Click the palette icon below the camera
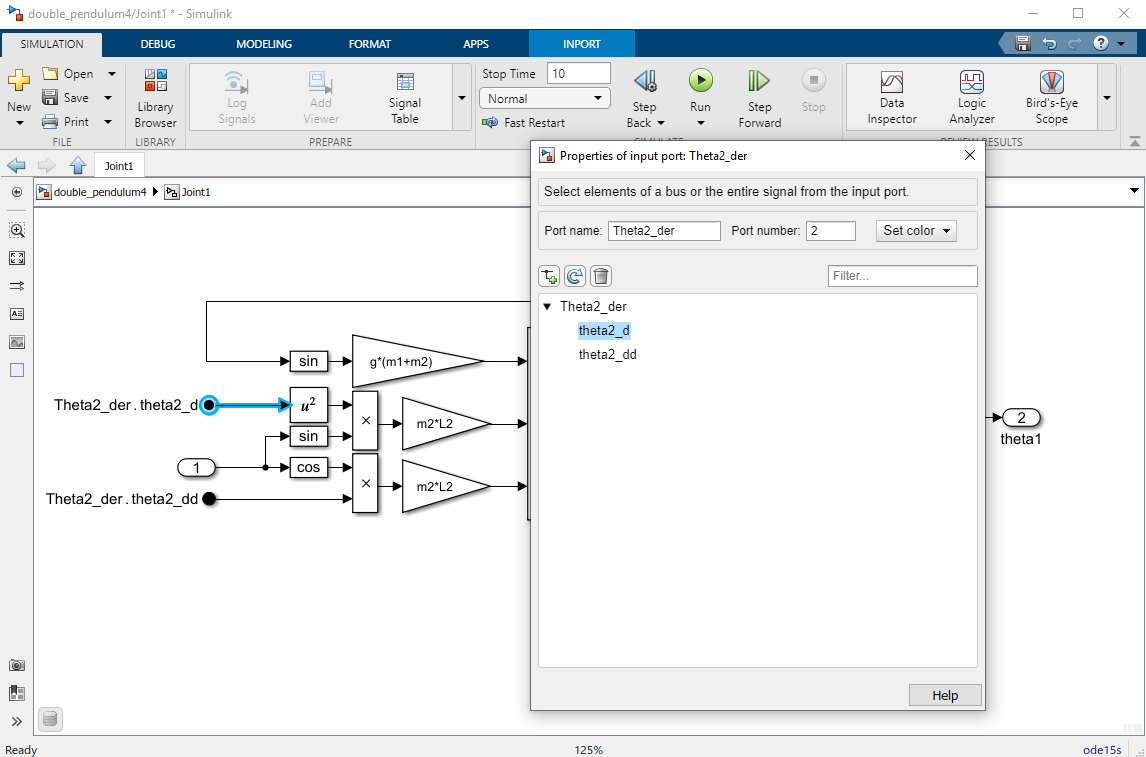 (17, 693)
